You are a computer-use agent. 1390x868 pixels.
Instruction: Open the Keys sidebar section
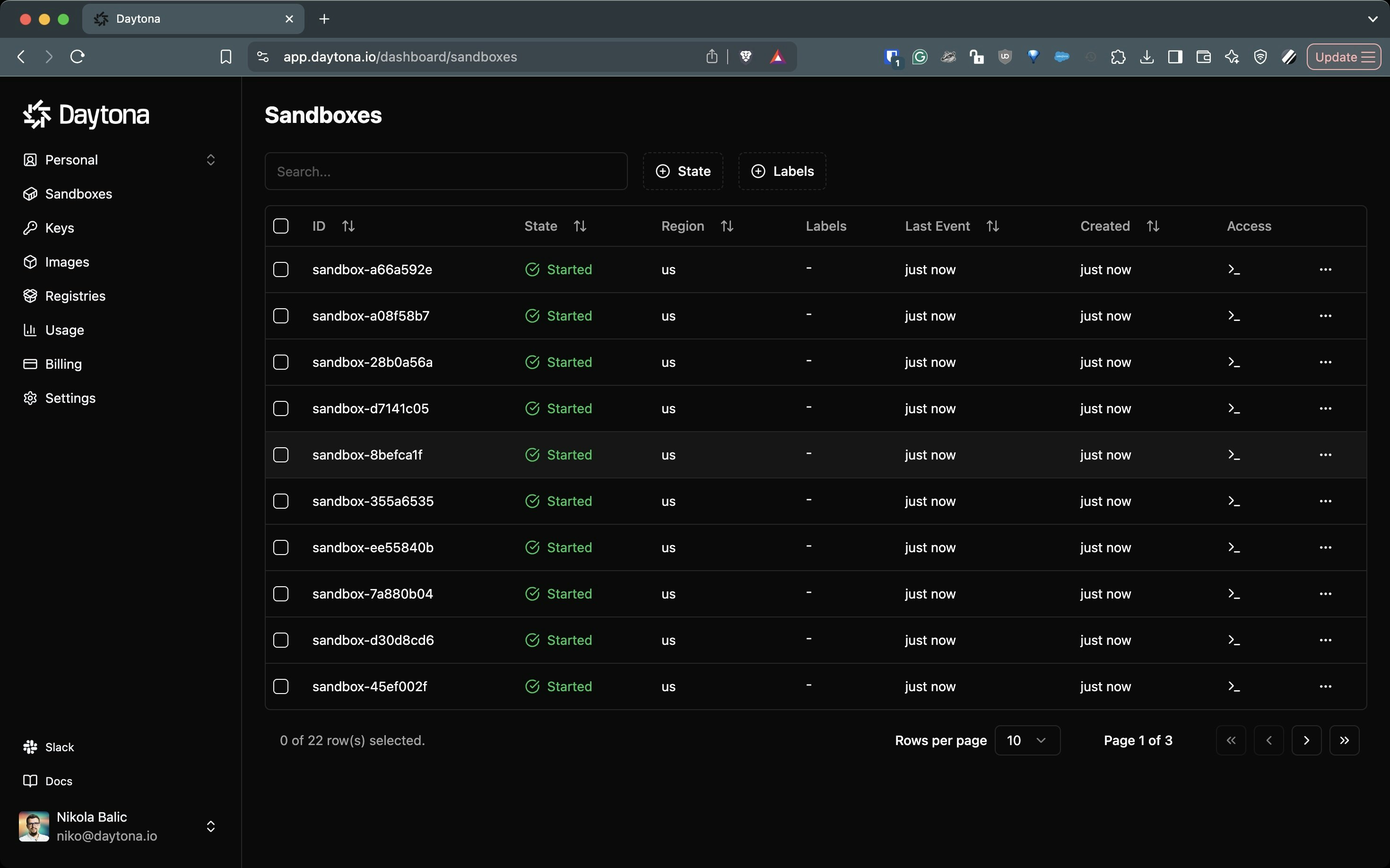point(59,228)
